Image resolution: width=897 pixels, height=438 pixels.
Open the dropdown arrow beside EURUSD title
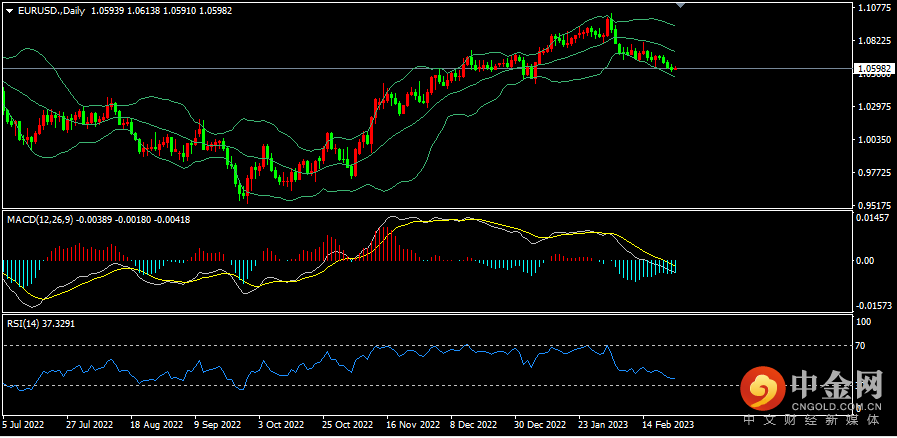click(9, 9)
